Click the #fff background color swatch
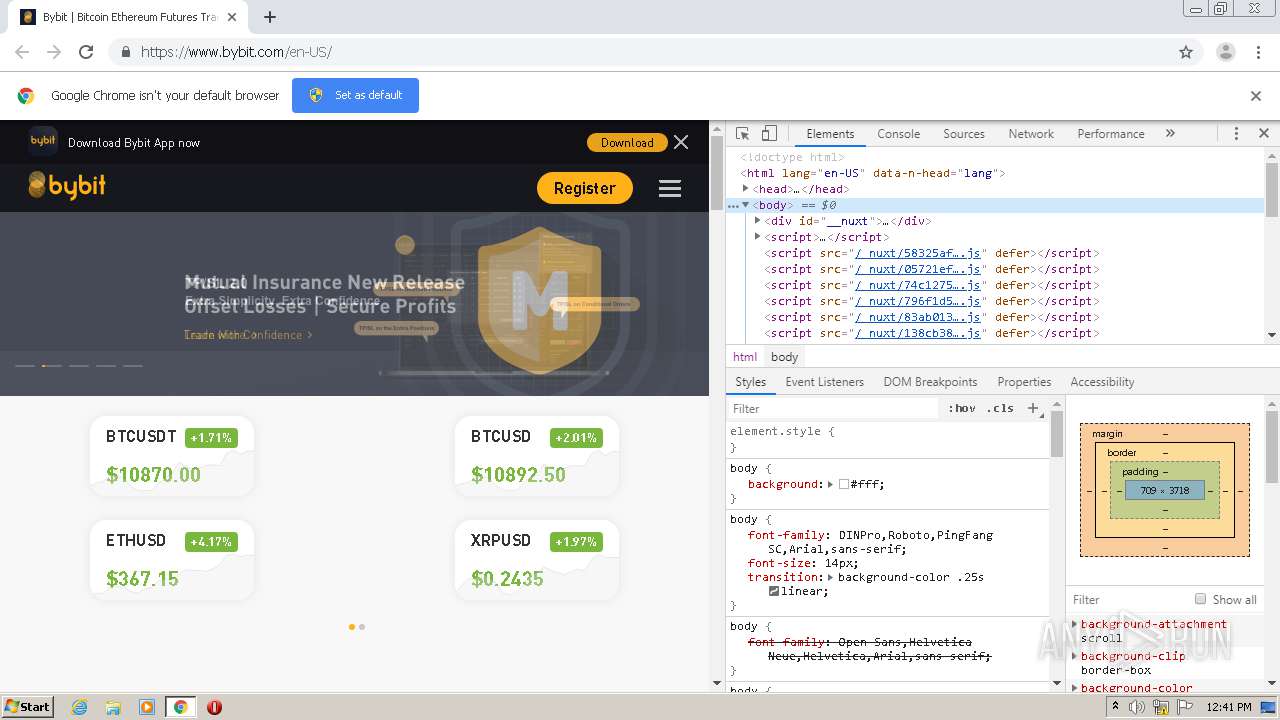Viewport: 1280px width, 720px height. 844,484
